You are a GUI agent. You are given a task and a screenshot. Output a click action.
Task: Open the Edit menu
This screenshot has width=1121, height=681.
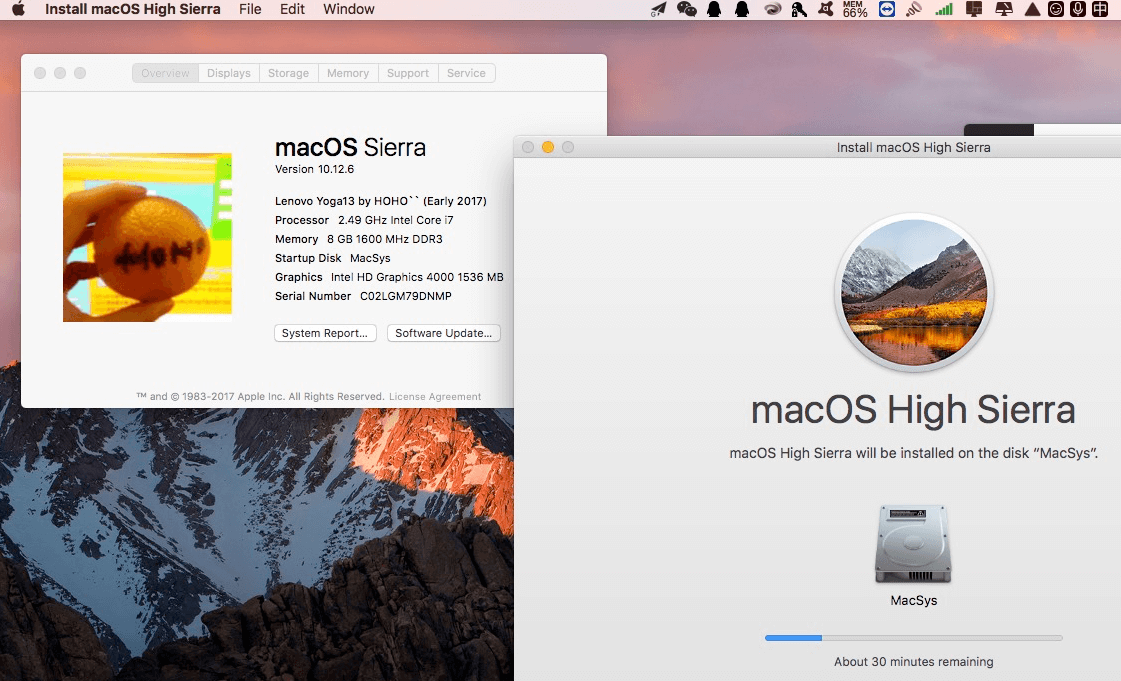pos(292,9)
